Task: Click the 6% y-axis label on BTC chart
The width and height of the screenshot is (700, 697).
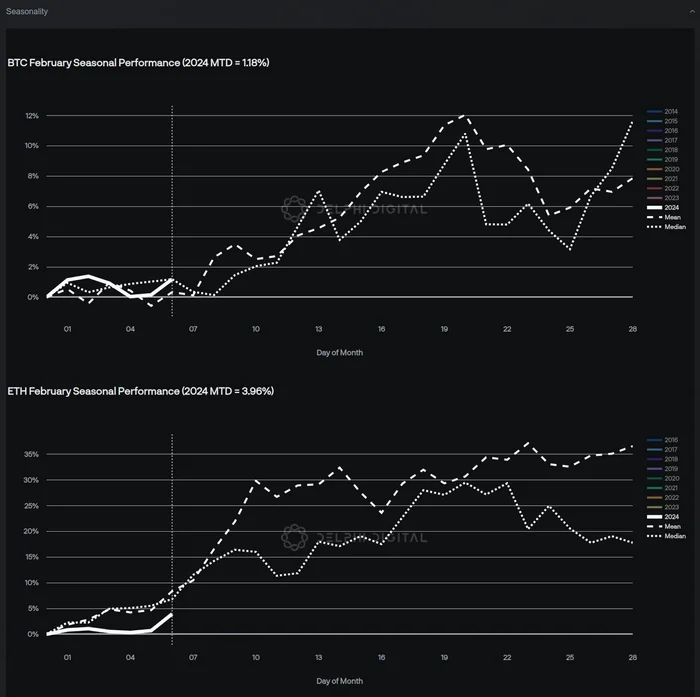Action: (x=33, y=207)
